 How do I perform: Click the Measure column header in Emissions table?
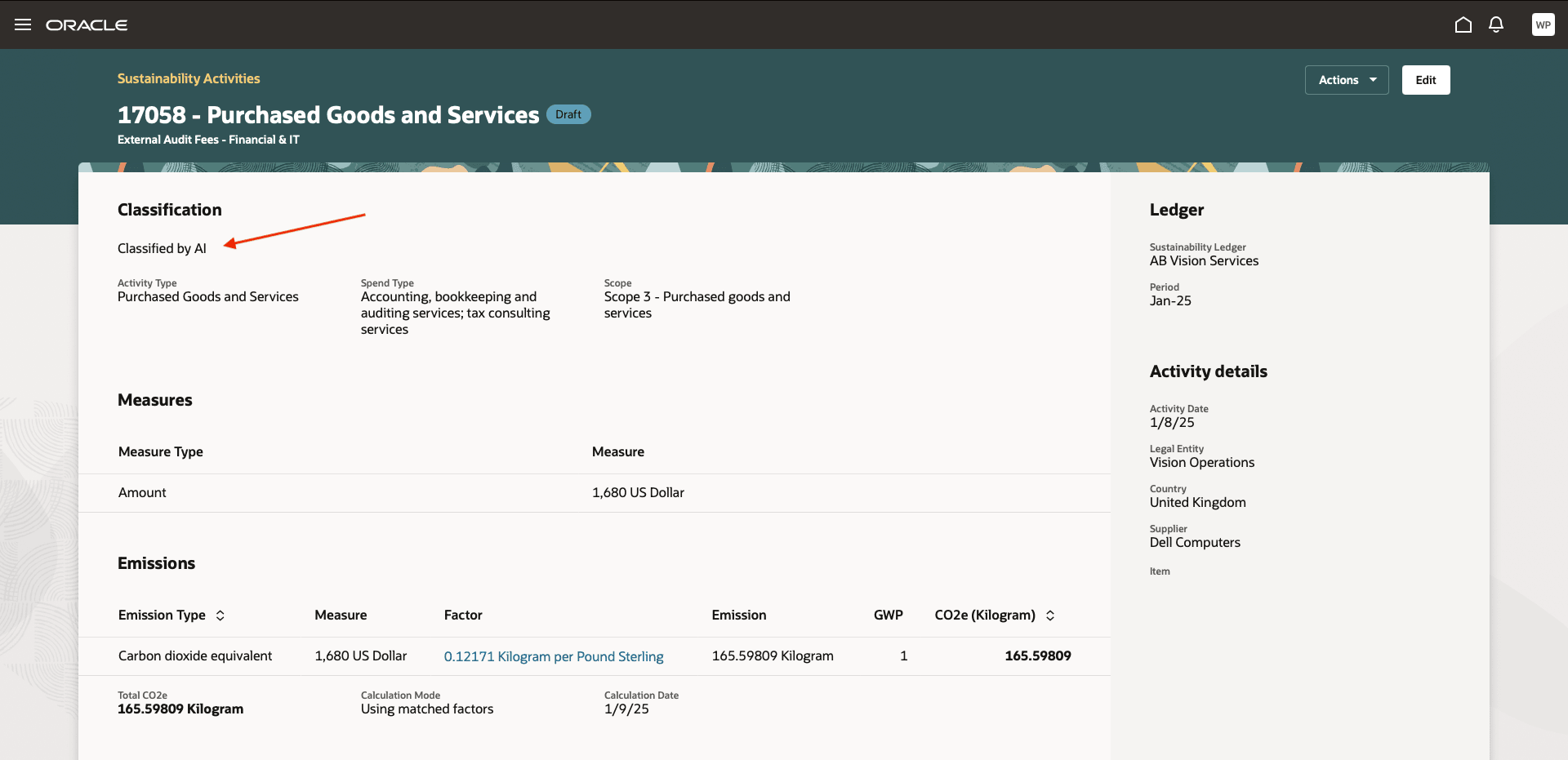(341, 615)
